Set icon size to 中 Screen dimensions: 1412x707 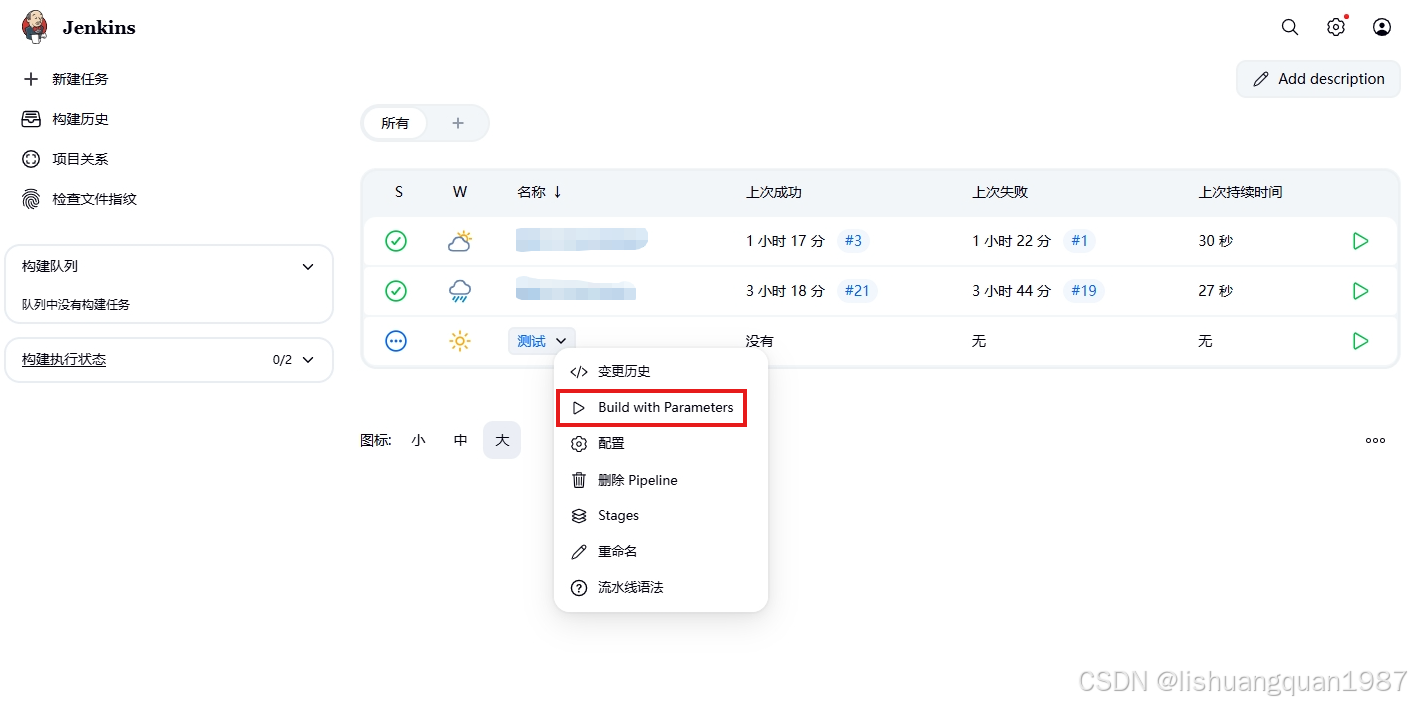tap(460, 440)
